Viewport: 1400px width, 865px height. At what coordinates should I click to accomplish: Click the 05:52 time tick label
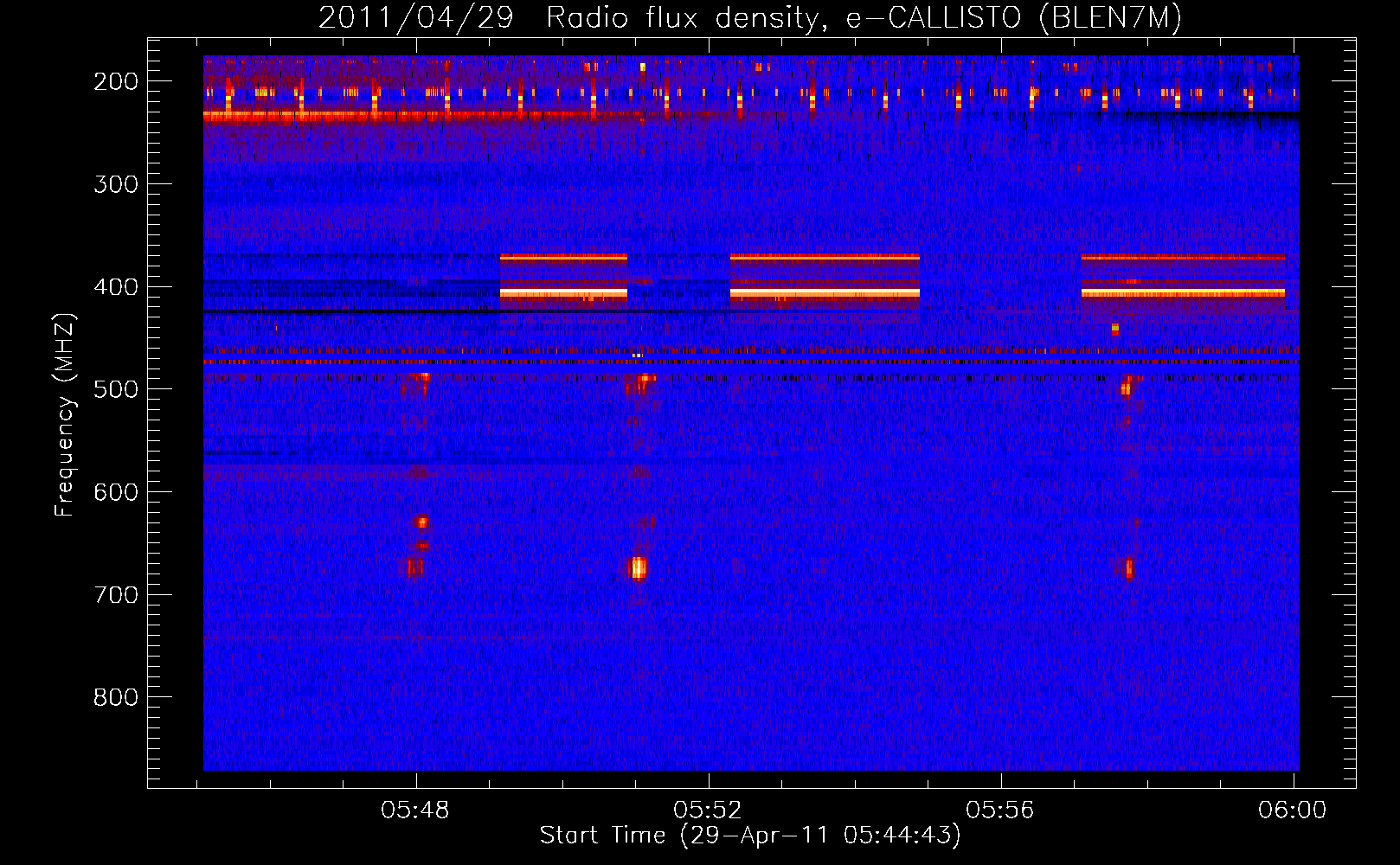coord(708,810)
